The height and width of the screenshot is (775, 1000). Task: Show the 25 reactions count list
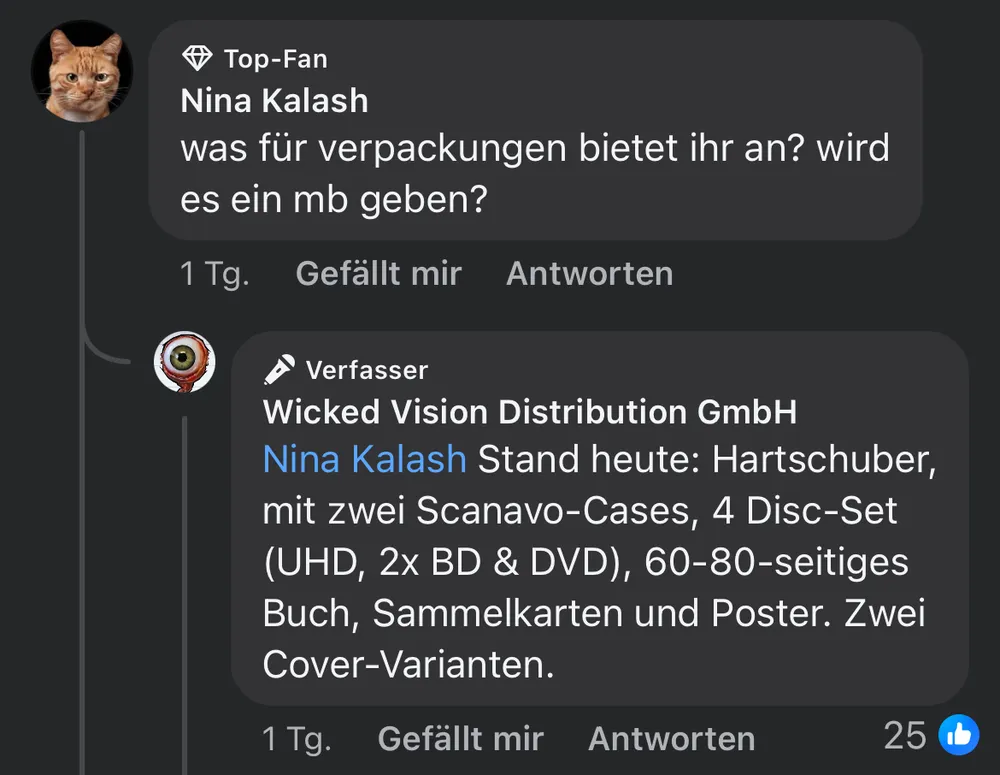[x=905, y=736]
